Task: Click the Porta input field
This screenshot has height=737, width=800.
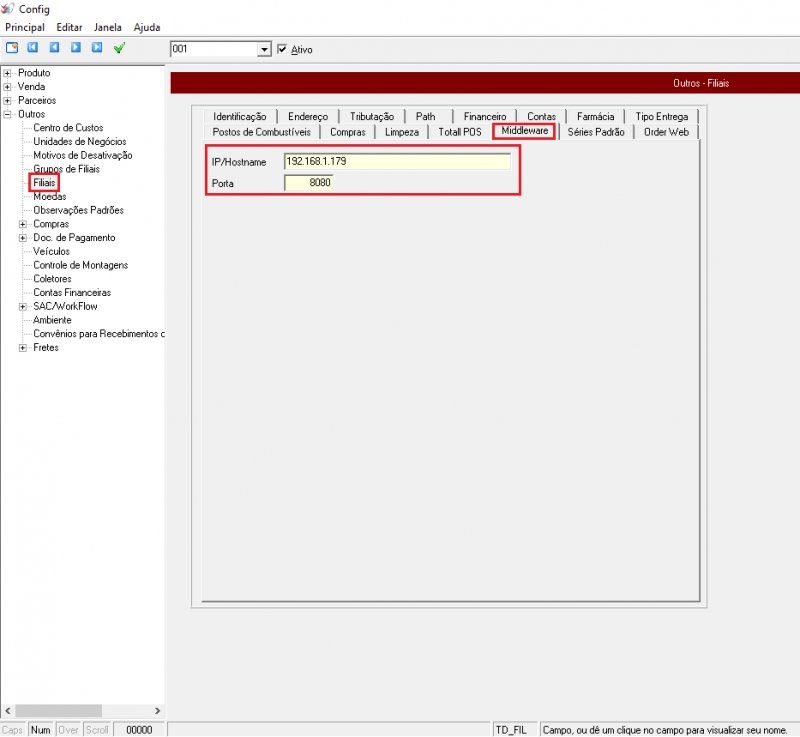Action: (308, 183)
